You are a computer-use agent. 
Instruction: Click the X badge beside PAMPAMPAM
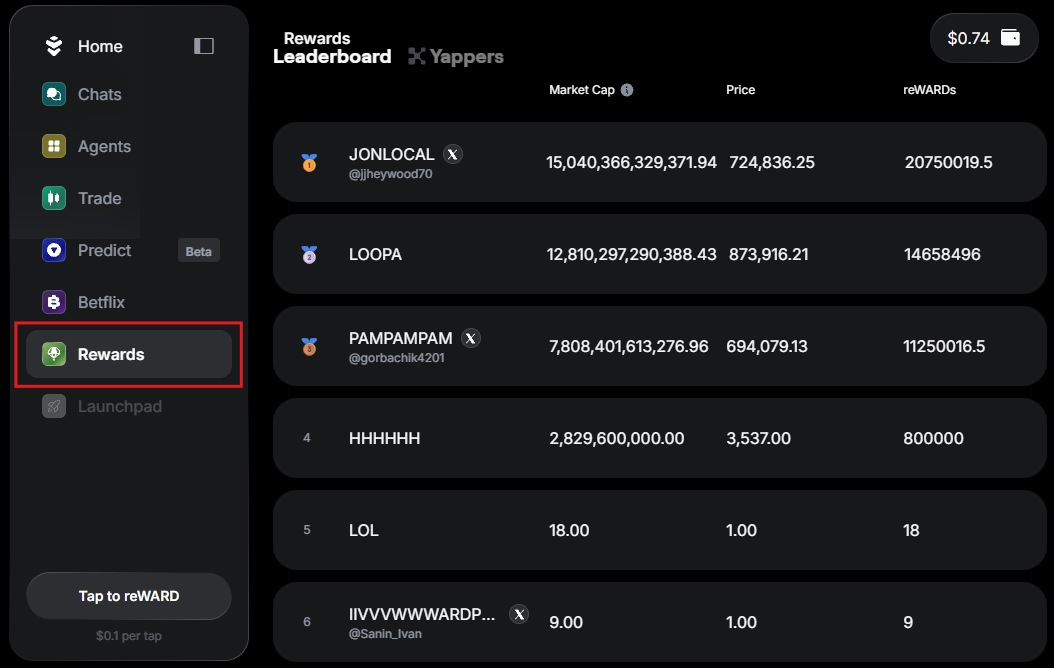(471, 338)
